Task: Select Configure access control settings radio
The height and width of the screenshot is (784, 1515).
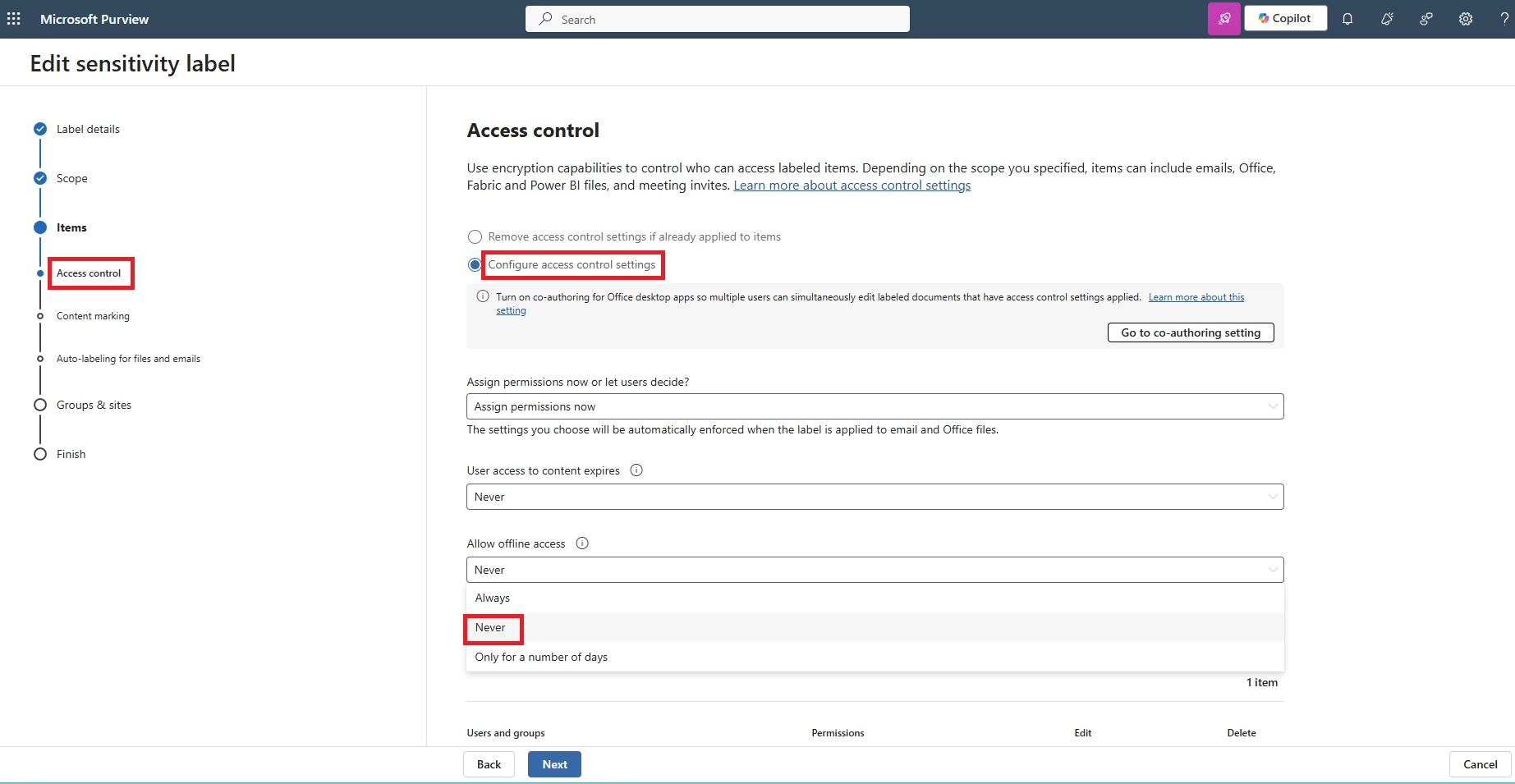Action: 475,264
